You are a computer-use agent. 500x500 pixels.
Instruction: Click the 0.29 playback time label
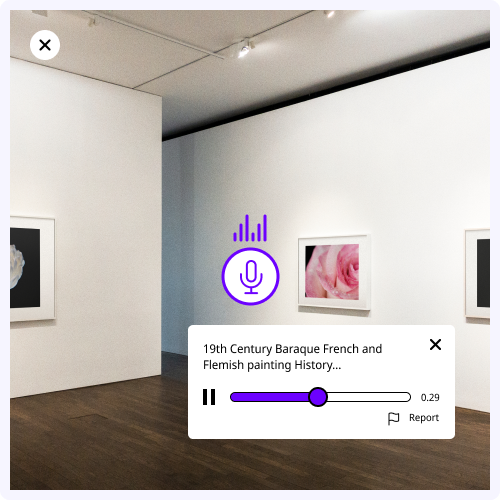(x=430, y=397)
